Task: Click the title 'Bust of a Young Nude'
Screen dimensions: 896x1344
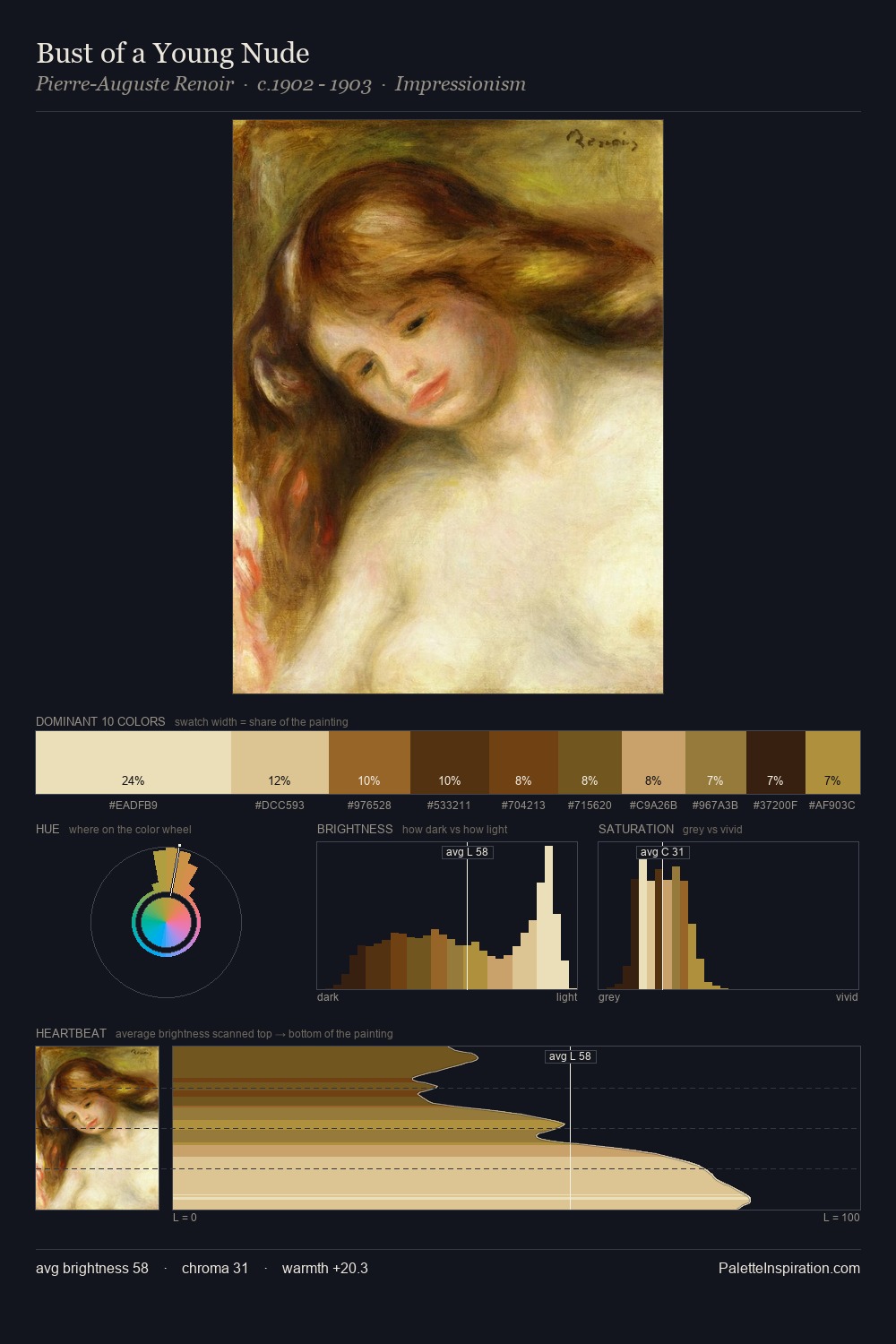Action: [173, 53]
